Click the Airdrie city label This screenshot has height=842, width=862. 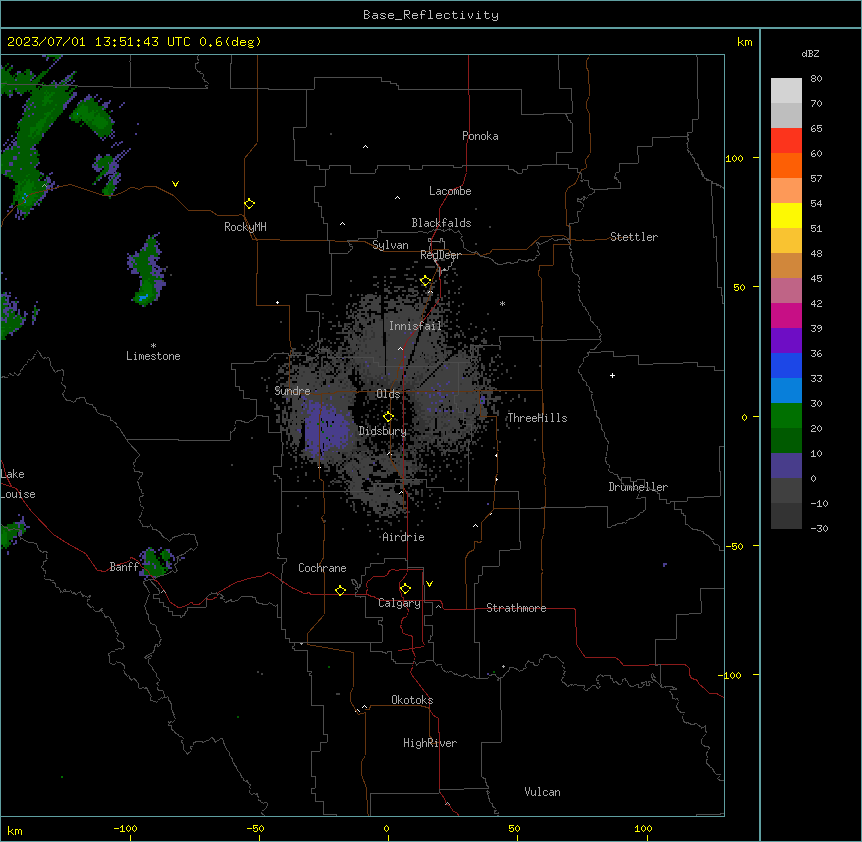point(404,537)
